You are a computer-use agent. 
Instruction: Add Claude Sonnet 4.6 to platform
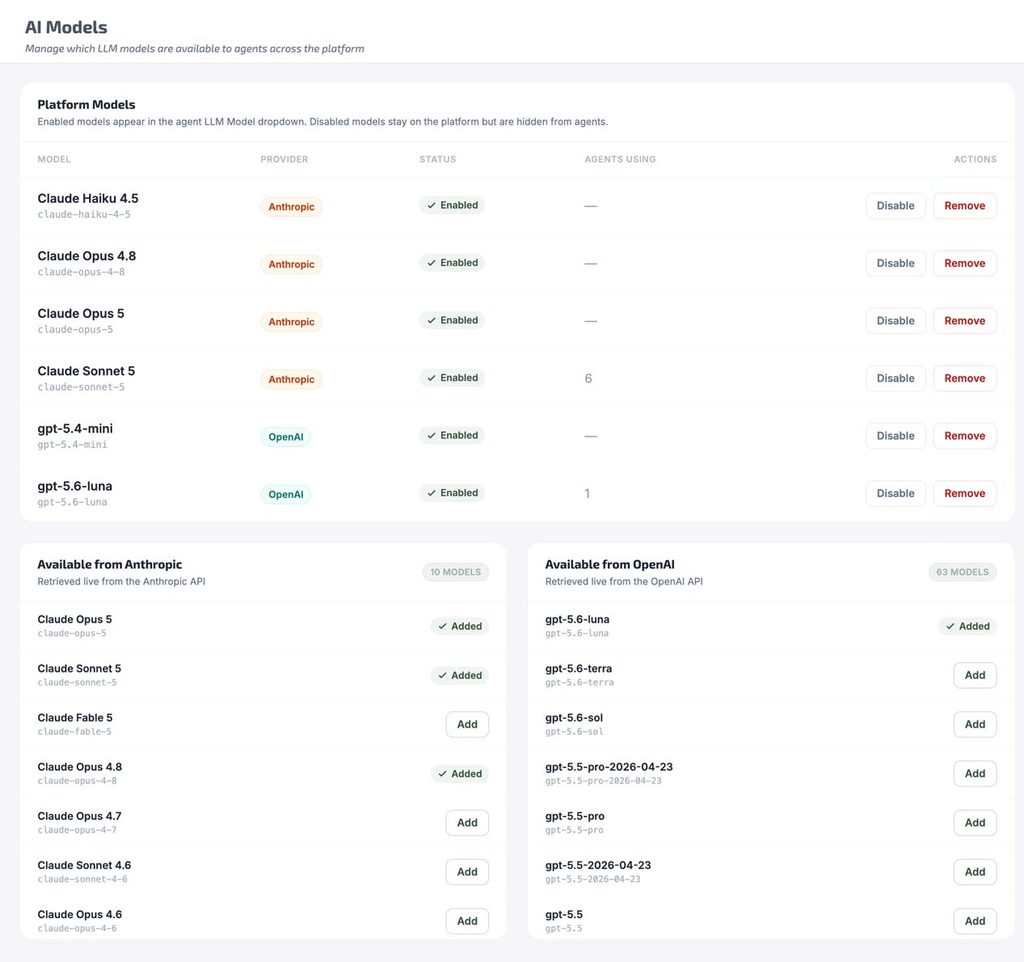467,872
